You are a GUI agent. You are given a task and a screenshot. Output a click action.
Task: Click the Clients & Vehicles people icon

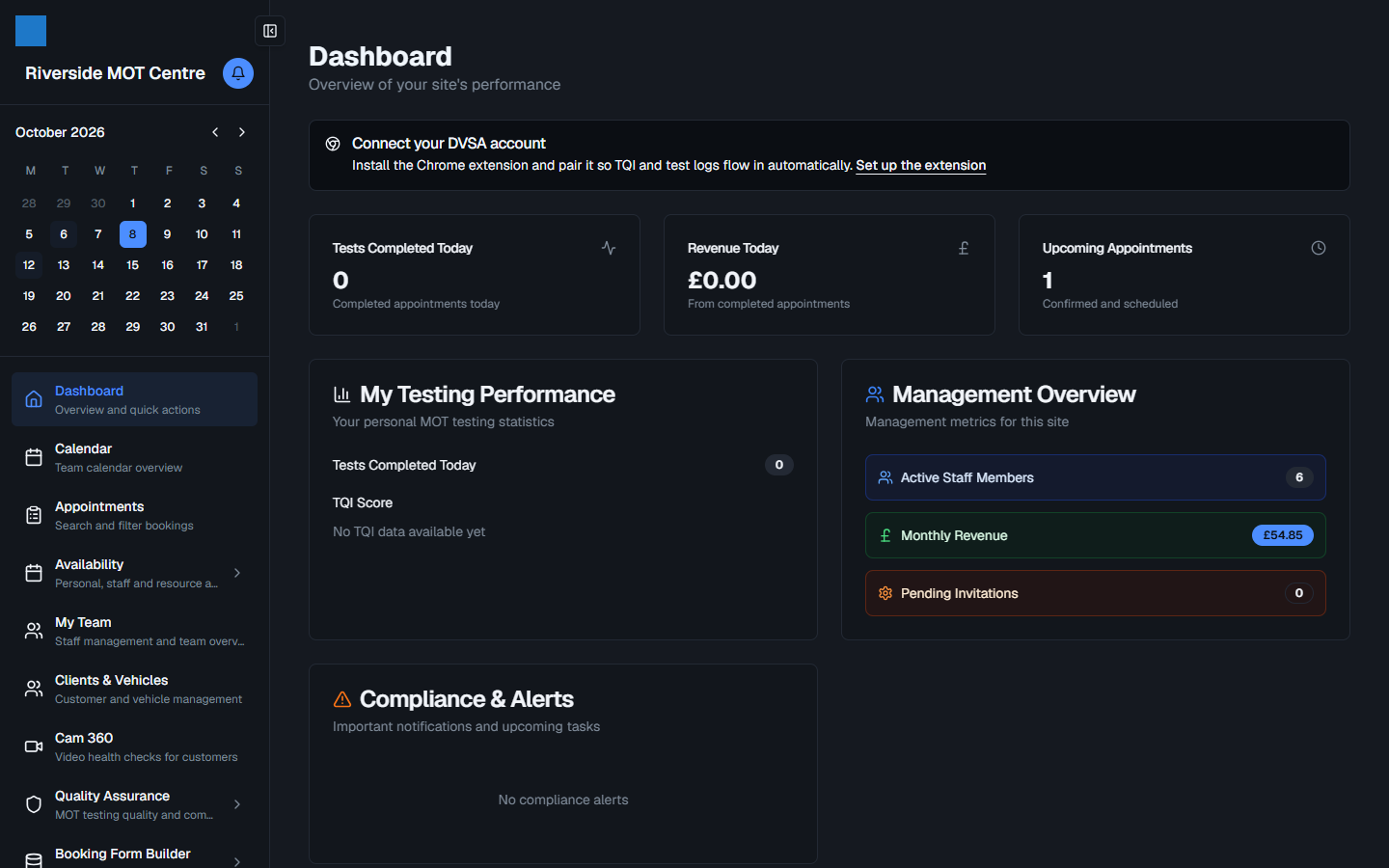tap(34, 689)
